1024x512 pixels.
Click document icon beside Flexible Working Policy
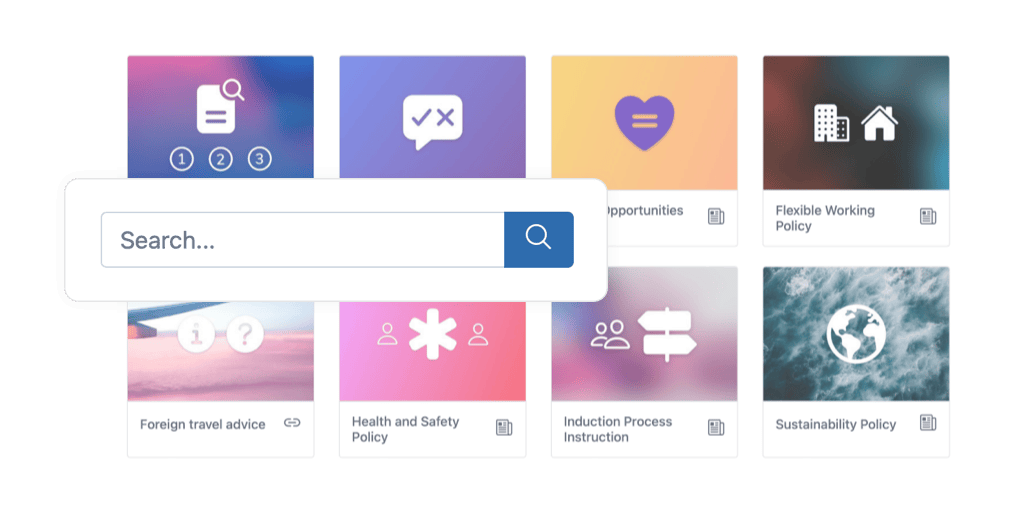(928, 216)
